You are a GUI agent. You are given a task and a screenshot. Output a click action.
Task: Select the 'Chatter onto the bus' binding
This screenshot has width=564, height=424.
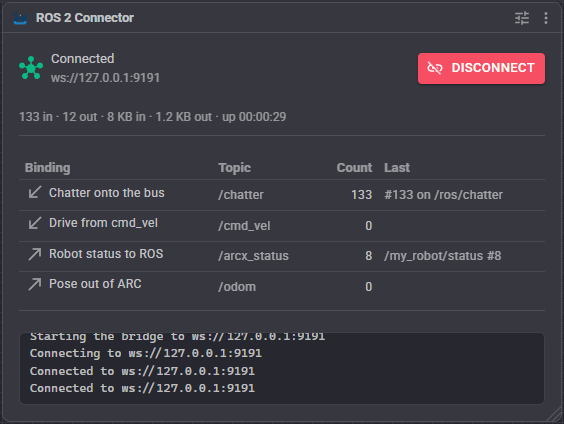pos(106,193)
